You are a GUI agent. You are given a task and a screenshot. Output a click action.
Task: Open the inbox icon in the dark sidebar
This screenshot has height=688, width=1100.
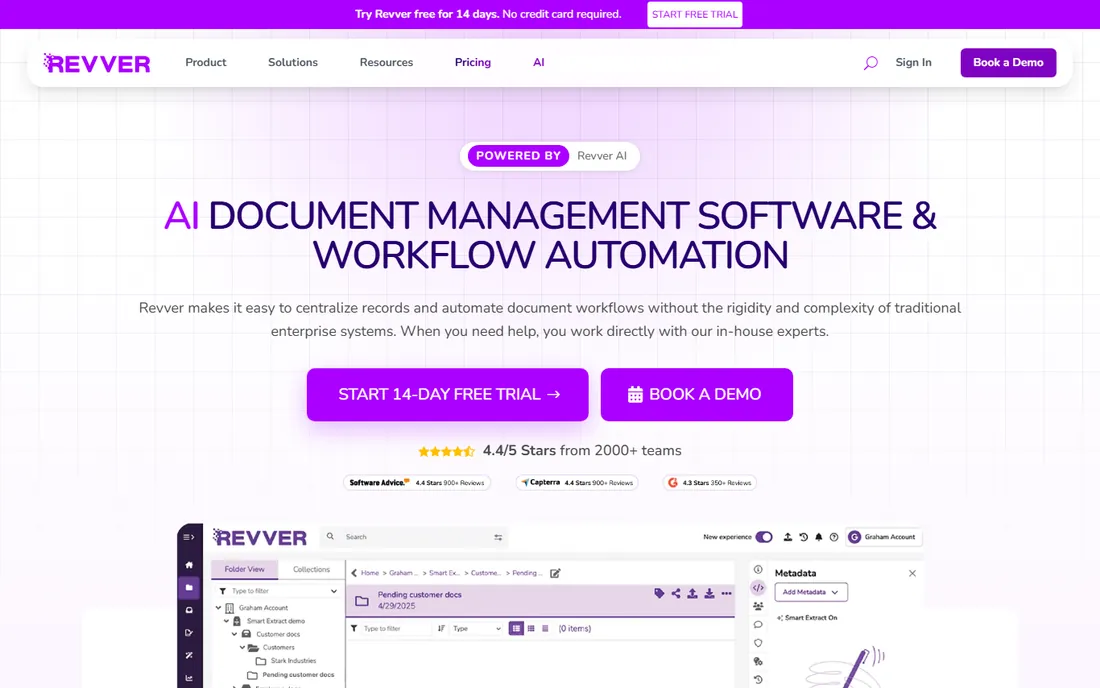click(189, 610)
